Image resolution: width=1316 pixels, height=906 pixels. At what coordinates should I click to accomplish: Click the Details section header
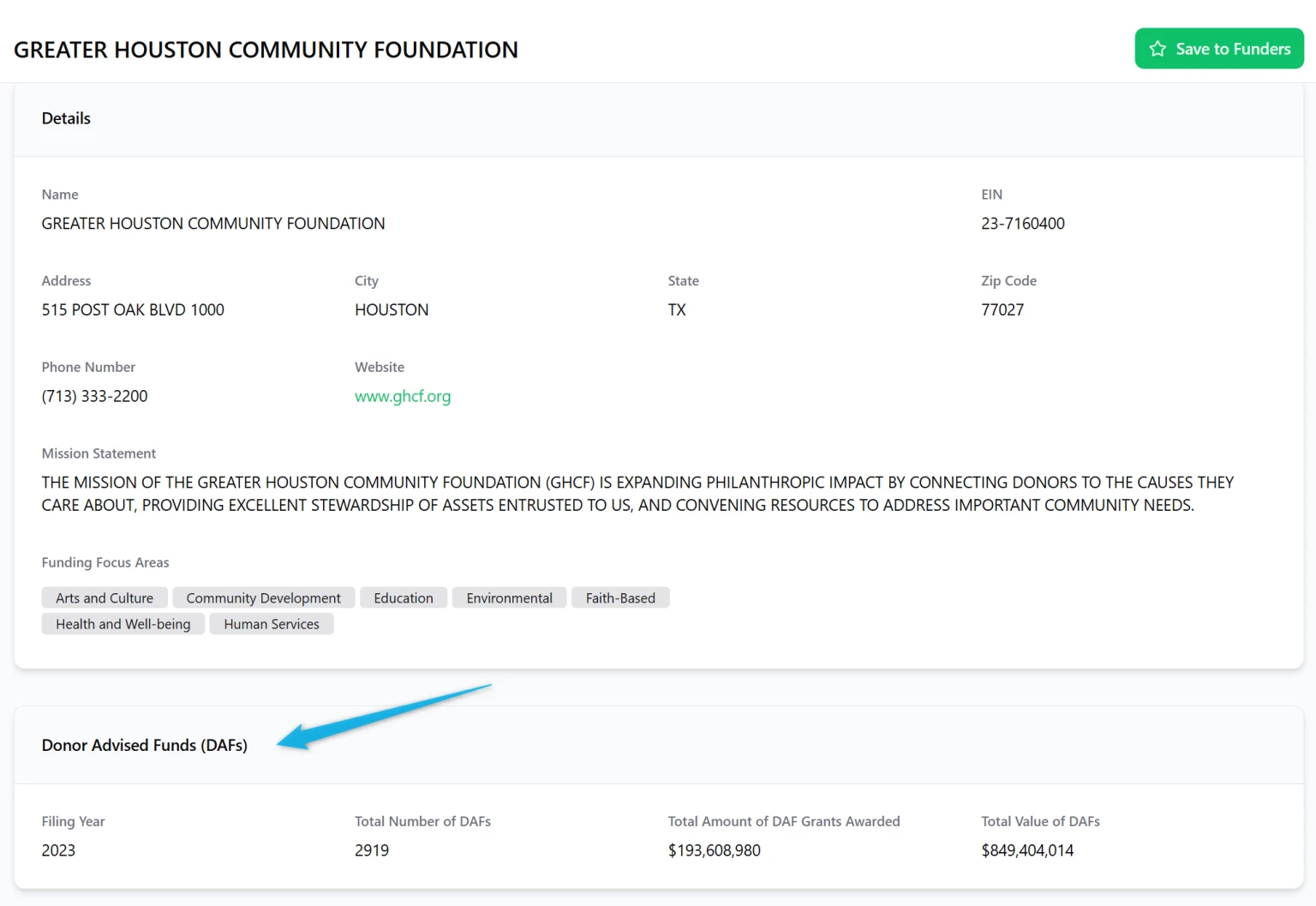coord(66,118)
